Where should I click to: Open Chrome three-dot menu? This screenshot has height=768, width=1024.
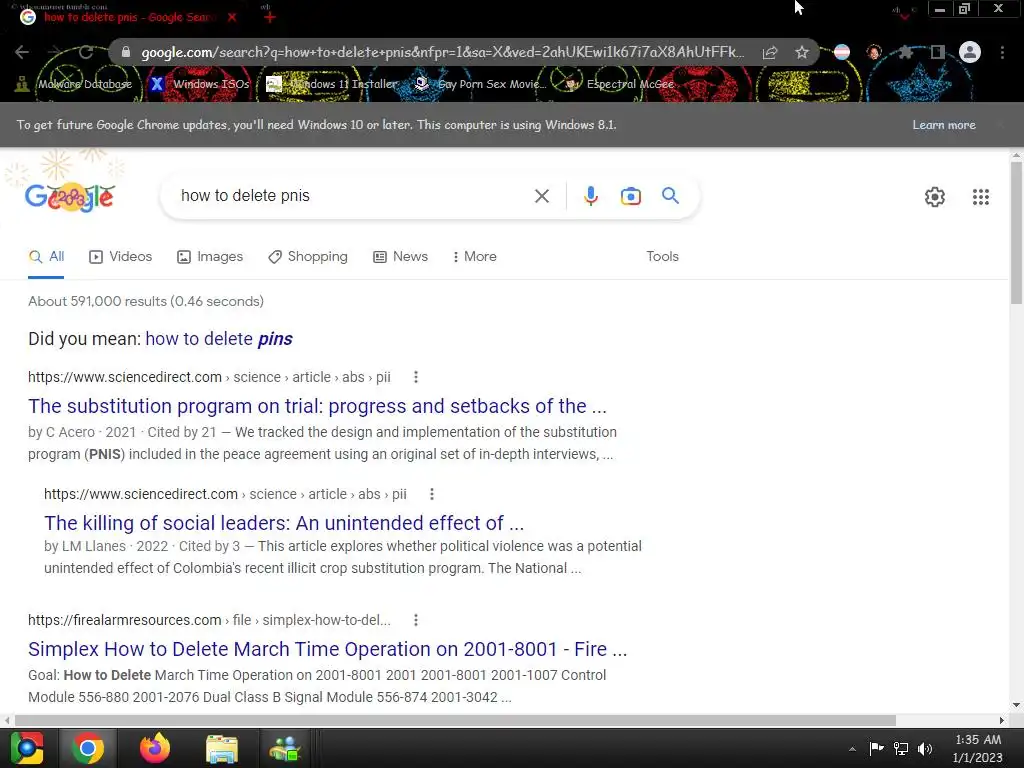coord(1002,52)
